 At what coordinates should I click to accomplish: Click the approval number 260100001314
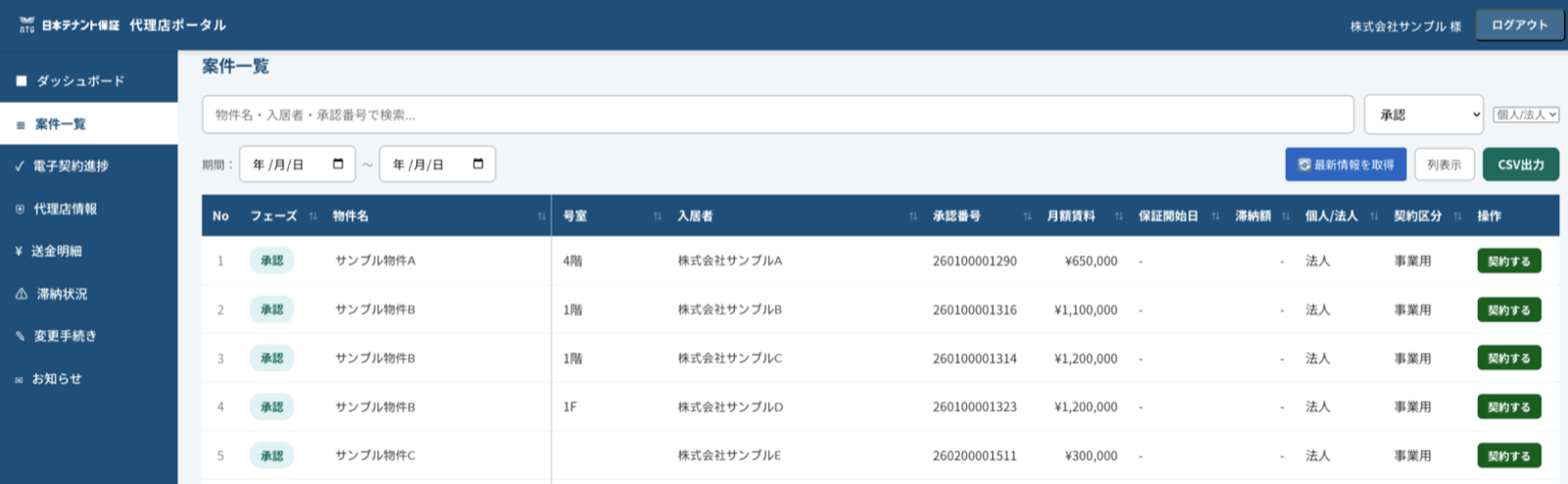tap(974, 359)
